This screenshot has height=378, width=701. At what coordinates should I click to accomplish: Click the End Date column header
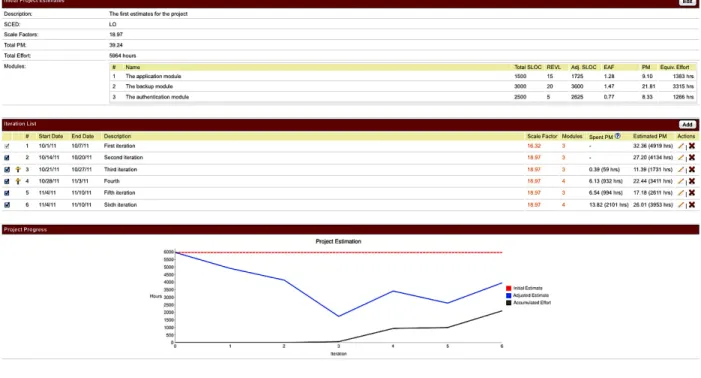pyautogui.click(x=83, y=136)
